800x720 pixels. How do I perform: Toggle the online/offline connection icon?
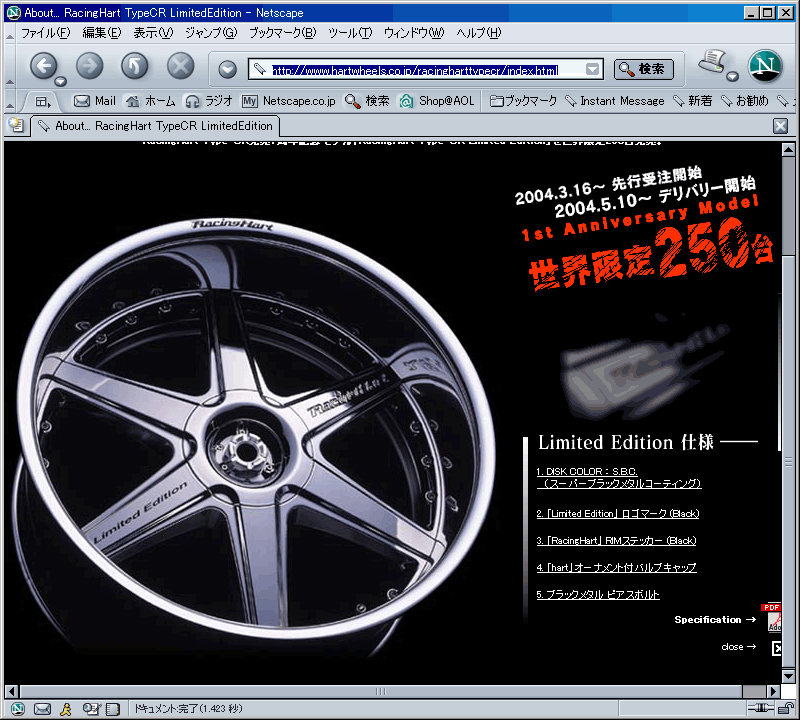pos(760,708)
